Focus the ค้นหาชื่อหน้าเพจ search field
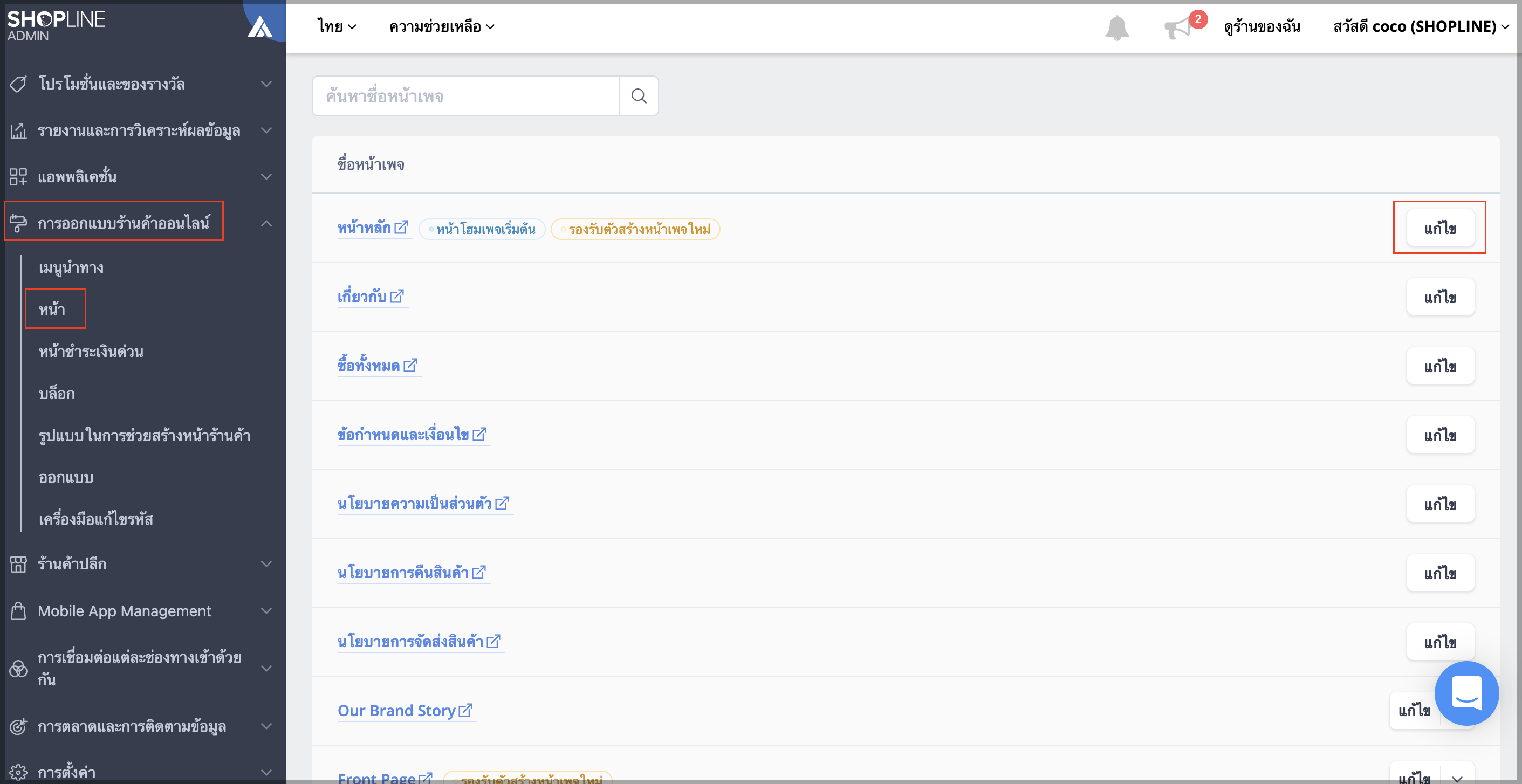This screenshot has width=1522, height=784. [x=465, y=96]
